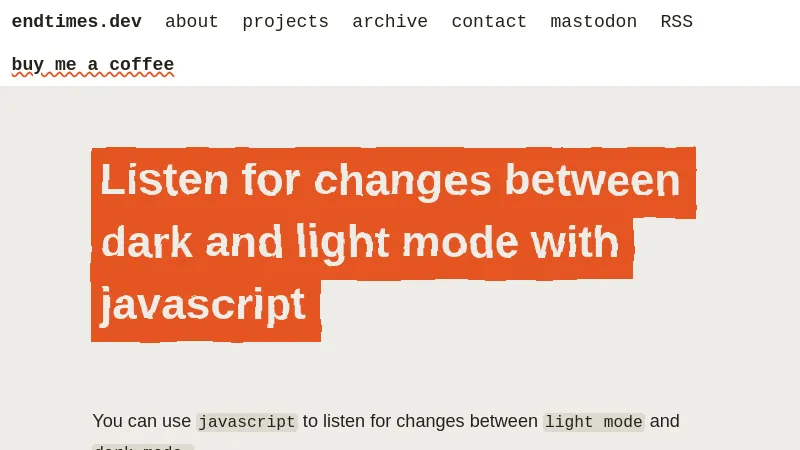The height and width of the screenshot is (450, 800).
Task: Click "javascript" in the orange heading
Action: 202,304
